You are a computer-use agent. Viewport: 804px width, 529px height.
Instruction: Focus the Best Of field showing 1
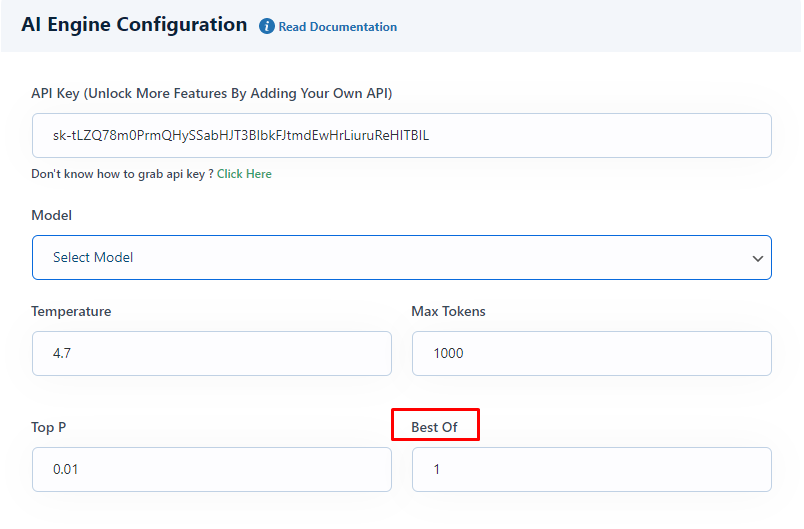[592, 469]
